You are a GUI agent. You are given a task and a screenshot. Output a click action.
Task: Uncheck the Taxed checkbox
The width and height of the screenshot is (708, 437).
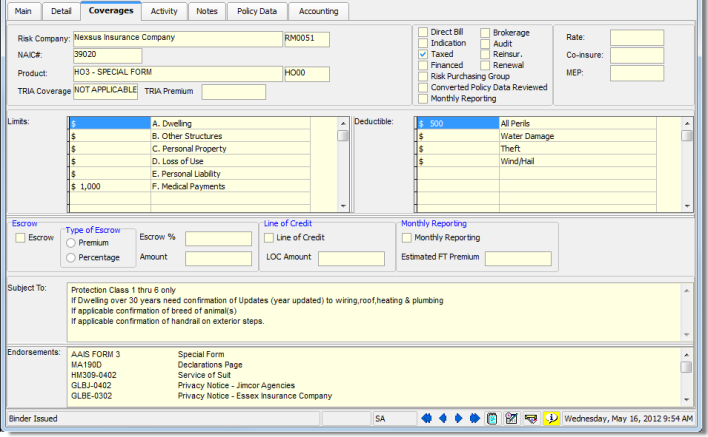tap(423, 54)
